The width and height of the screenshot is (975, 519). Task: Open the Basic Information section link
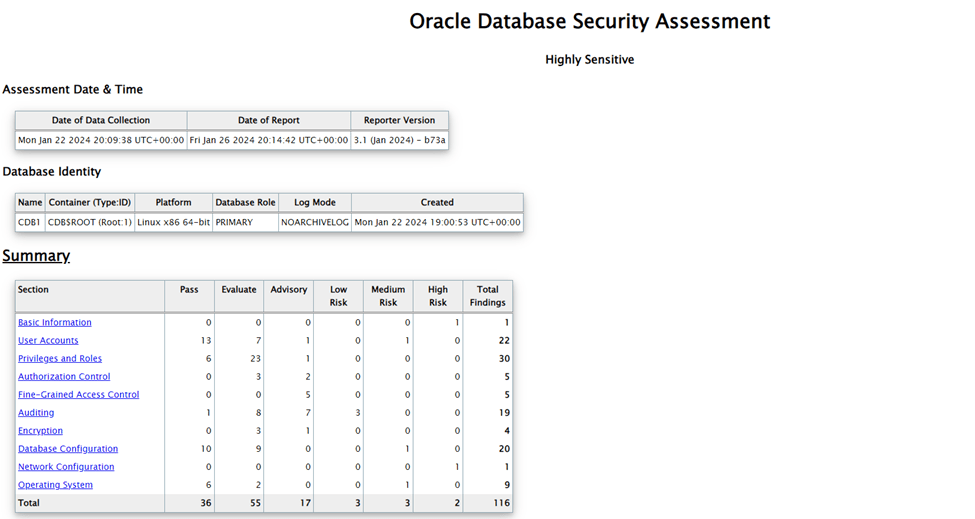(55, 322)
